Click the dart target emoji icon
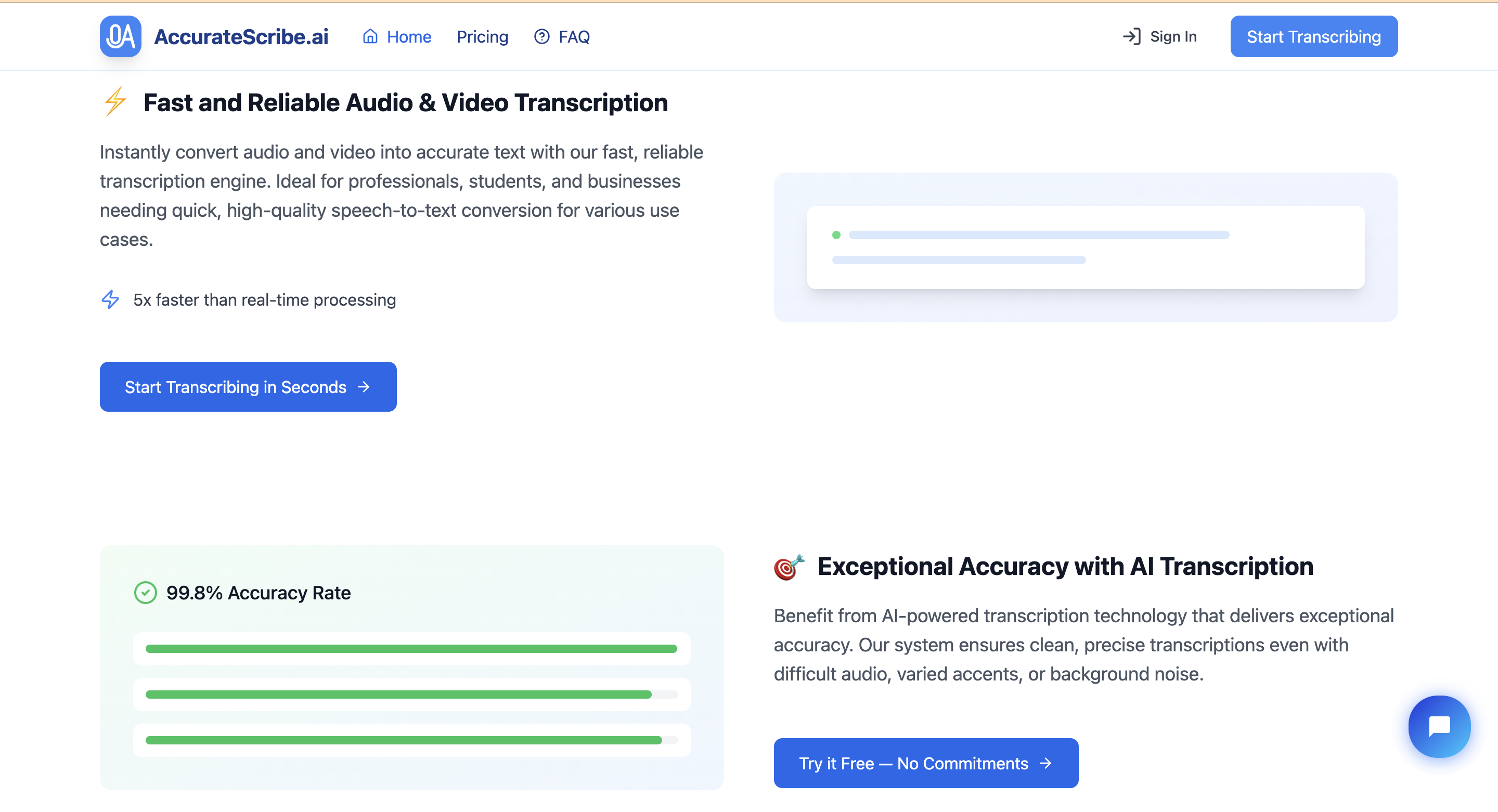This screenshot has height=812, width=1498. pos(789,567)
